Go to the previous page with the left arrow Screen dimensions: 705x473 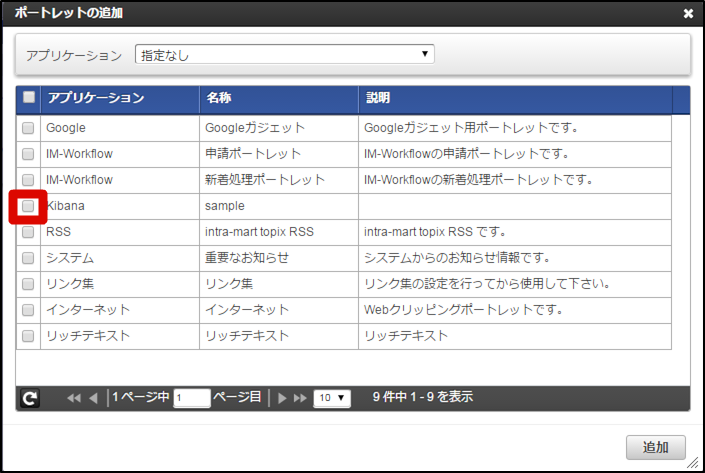94,398
